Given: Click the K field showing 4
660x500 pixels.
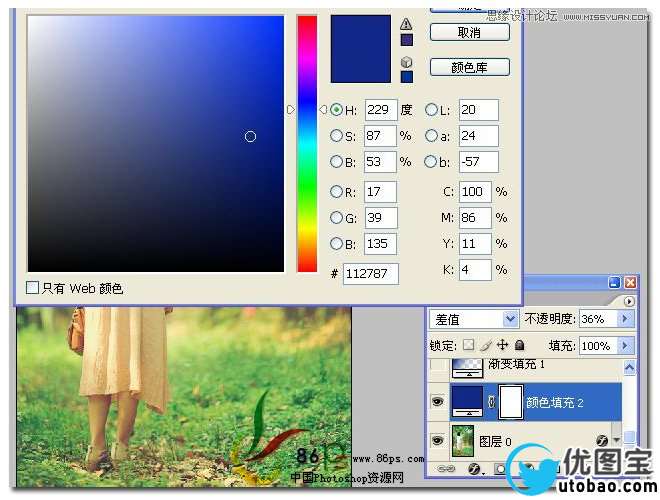Looking at the screenshot, I should click(x=475, y=270).
